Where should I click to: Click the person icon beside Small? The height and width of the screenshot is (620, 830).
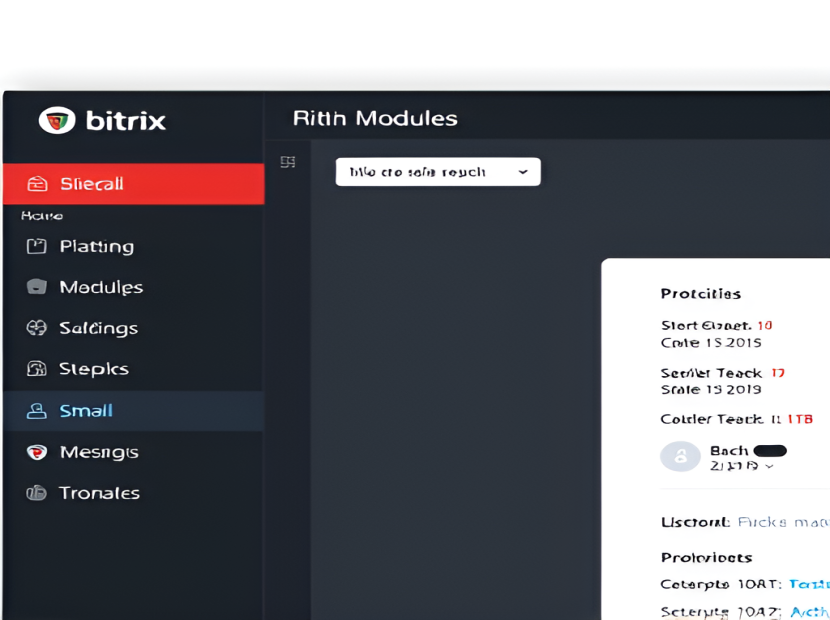click(37, 411)
